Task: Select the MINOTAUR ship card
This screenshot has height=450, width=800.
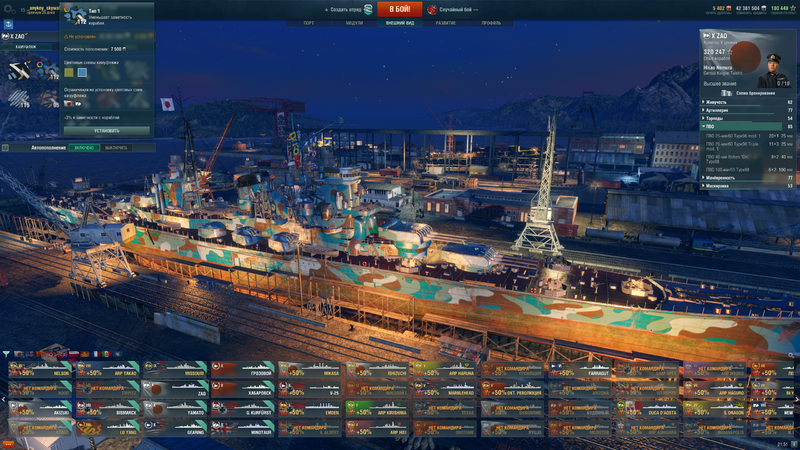Action: click(242, 428)
